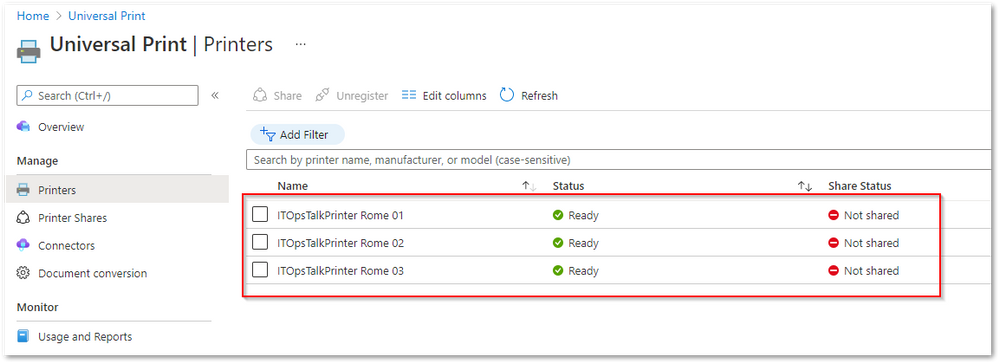Viewport: 999px width, 363px height.
Task: Open the Overview page
Action: [x=61, y=127]
